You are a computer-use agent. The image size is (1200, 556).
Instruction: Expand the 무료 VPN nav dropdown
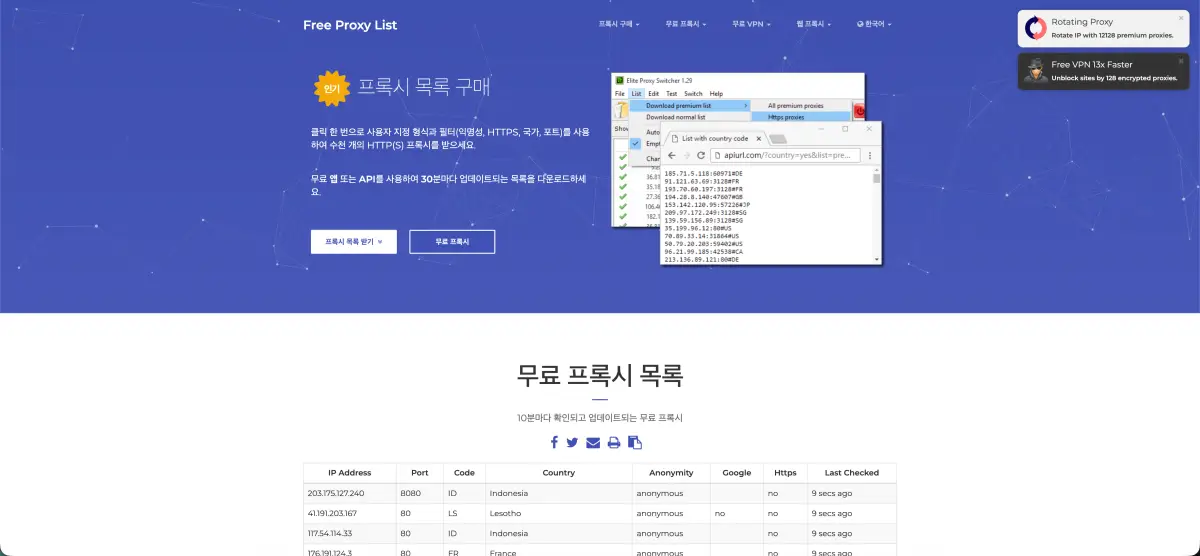(752, 24)
